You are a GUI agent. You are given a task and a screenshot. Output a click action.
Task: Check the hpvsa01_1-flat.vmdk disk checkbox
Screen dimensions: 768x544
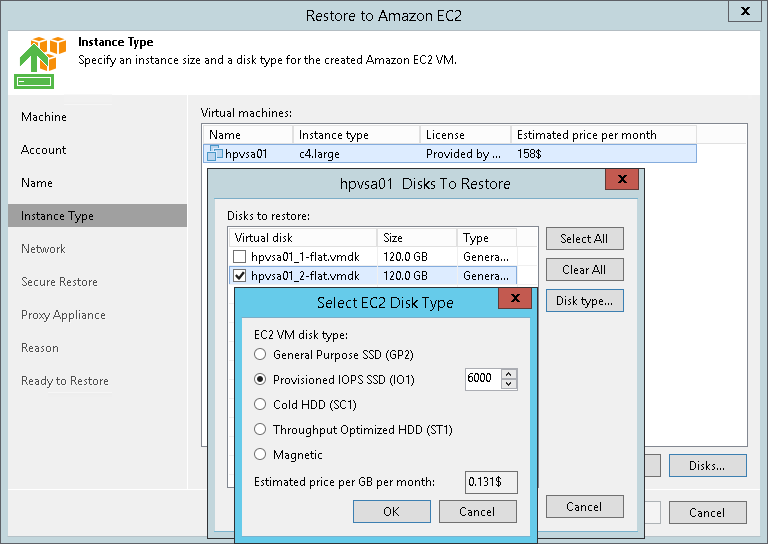pyautogui.click(x=240, y=257)
